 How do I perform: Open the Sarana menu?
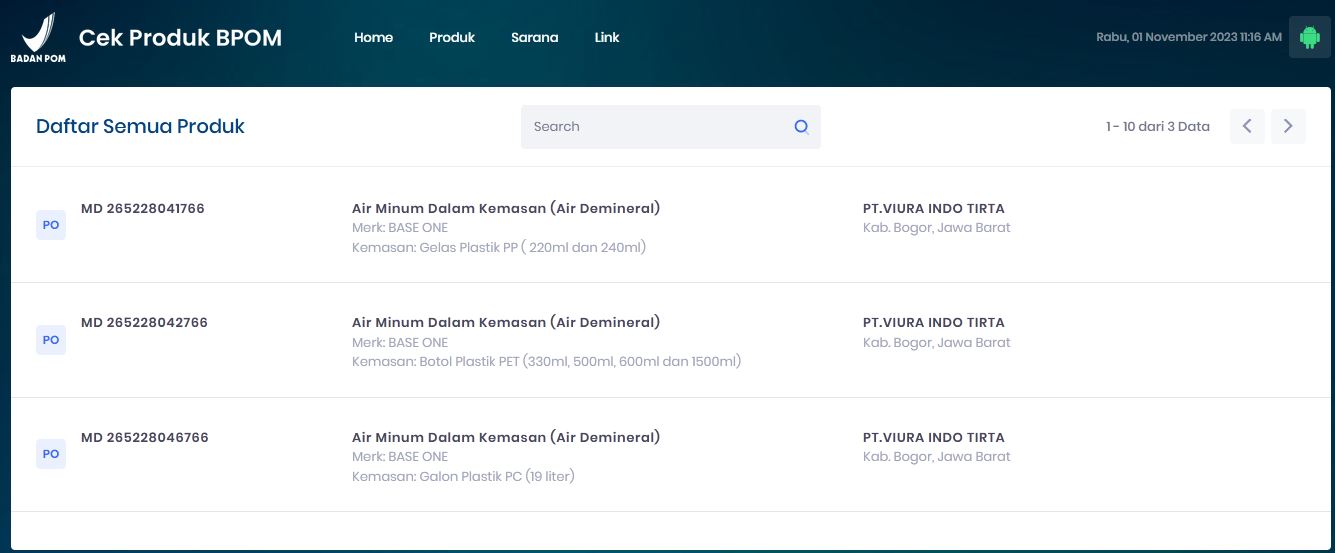point(535,37)
